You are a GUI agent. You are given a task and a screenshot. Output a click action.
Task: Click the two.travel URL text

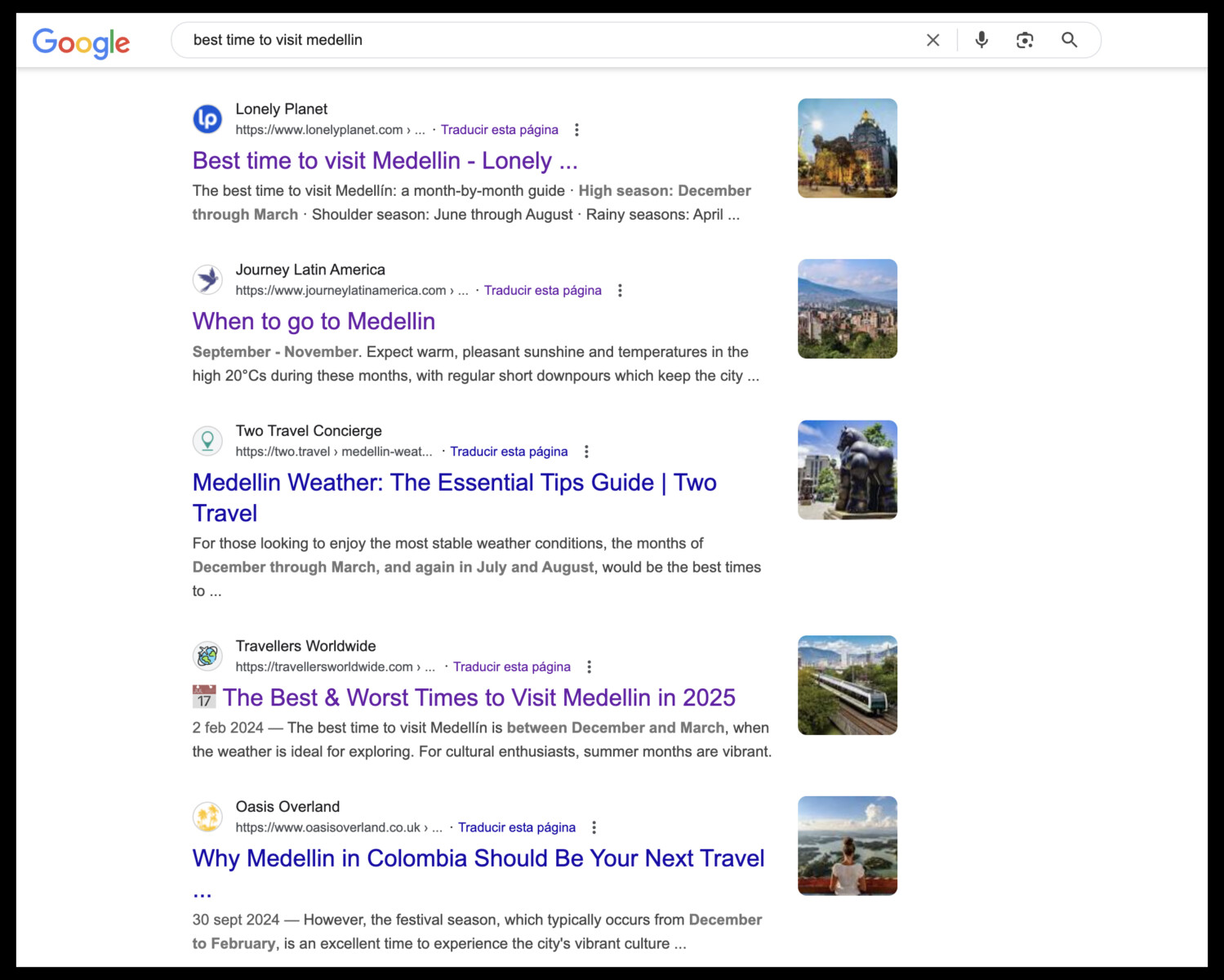[x=334, y=452]
